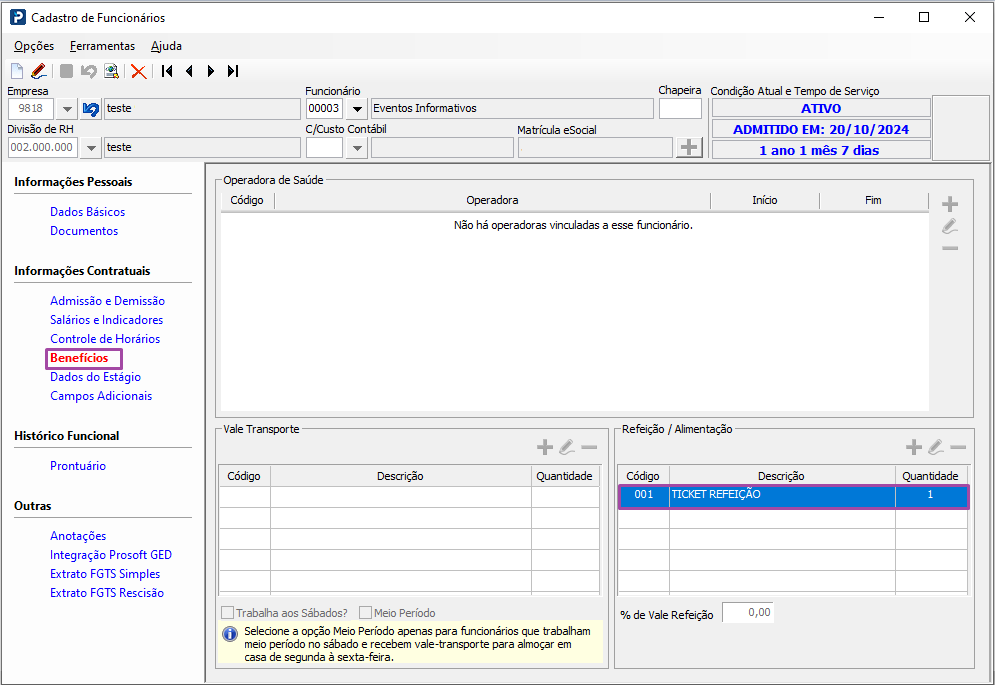Viewport: 995px width, 685px height.
Task: Click the Empresa code field 9818
Action: click(31, 109)
